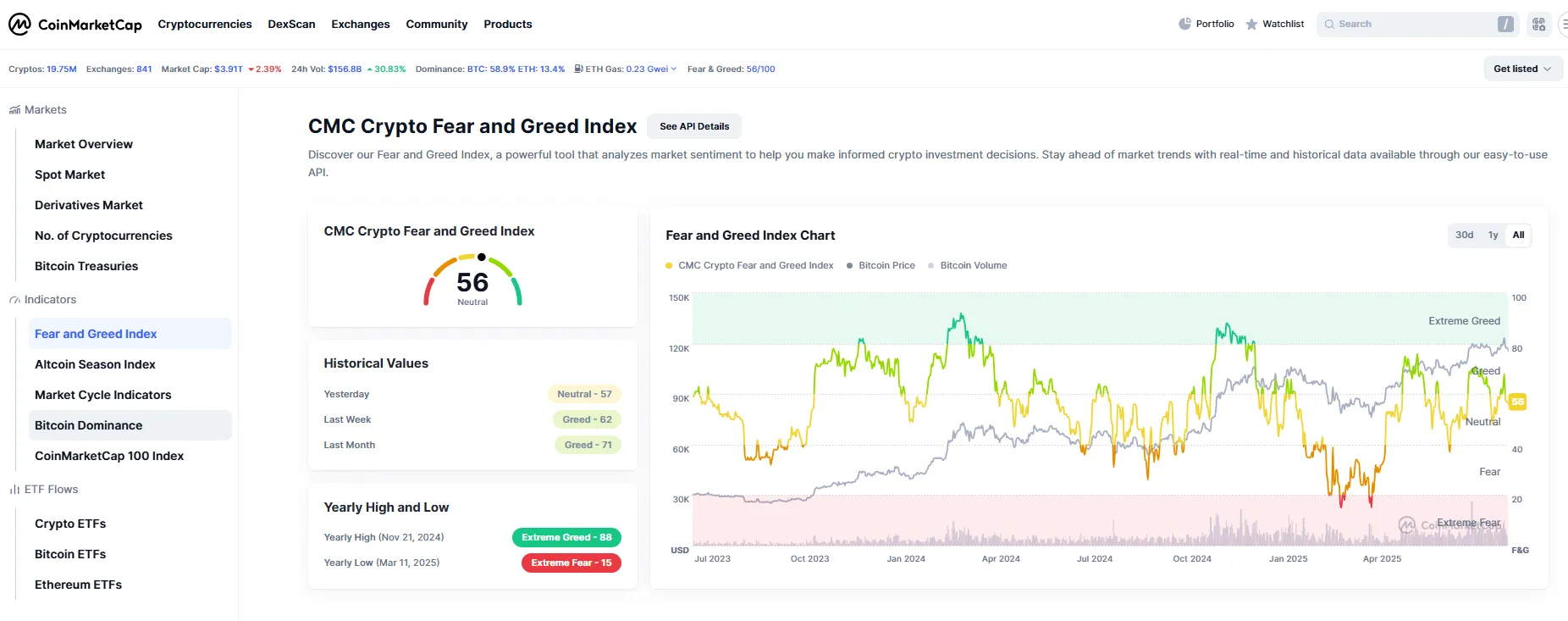Open Spot Market in sidebar
Image resolution: width=1568 pixels, height=621 pixels.
tap(70, 175)
